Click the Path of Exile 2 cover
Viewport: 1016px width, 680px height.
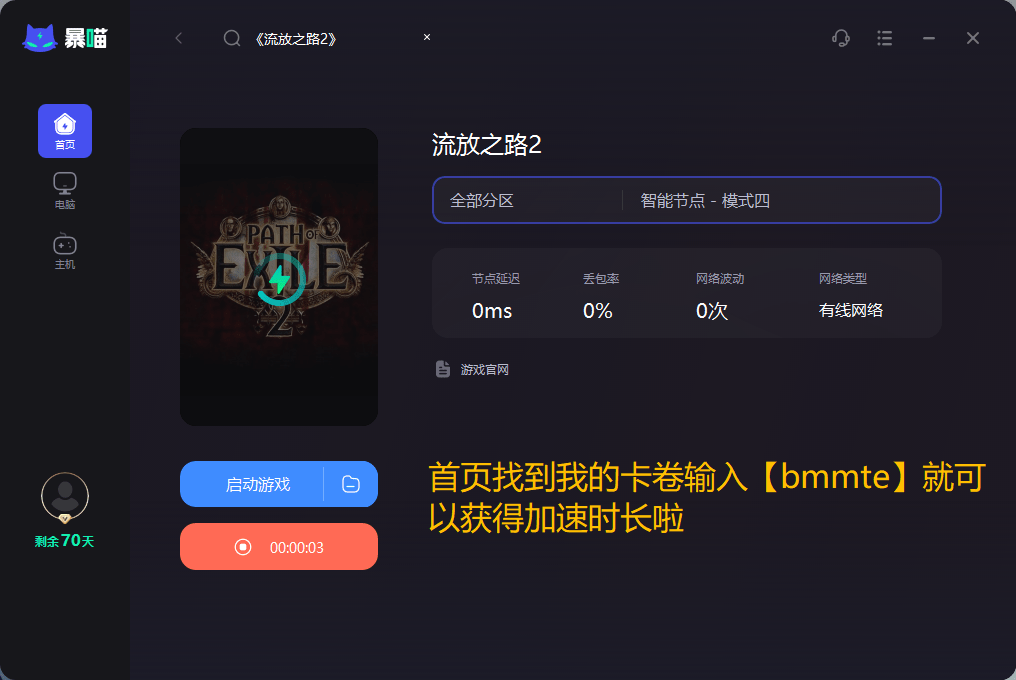(x=279, y=277)
